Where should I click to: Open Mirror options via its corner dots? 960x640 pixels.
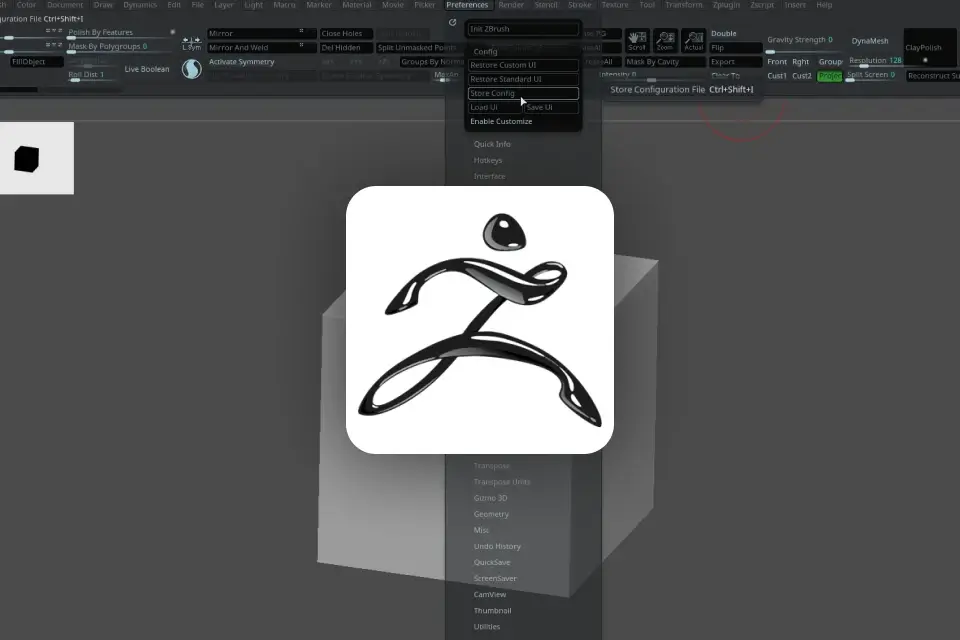click(301, 31)
